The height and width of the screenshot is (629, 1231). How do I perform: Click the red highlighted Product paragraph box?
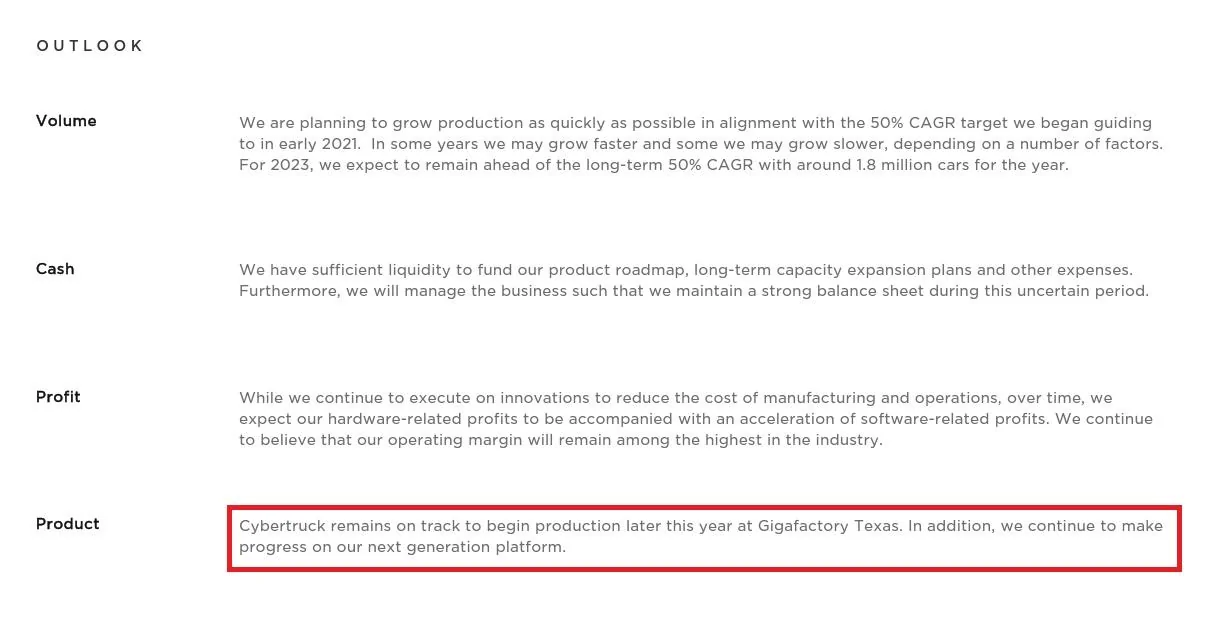point(704,538)
